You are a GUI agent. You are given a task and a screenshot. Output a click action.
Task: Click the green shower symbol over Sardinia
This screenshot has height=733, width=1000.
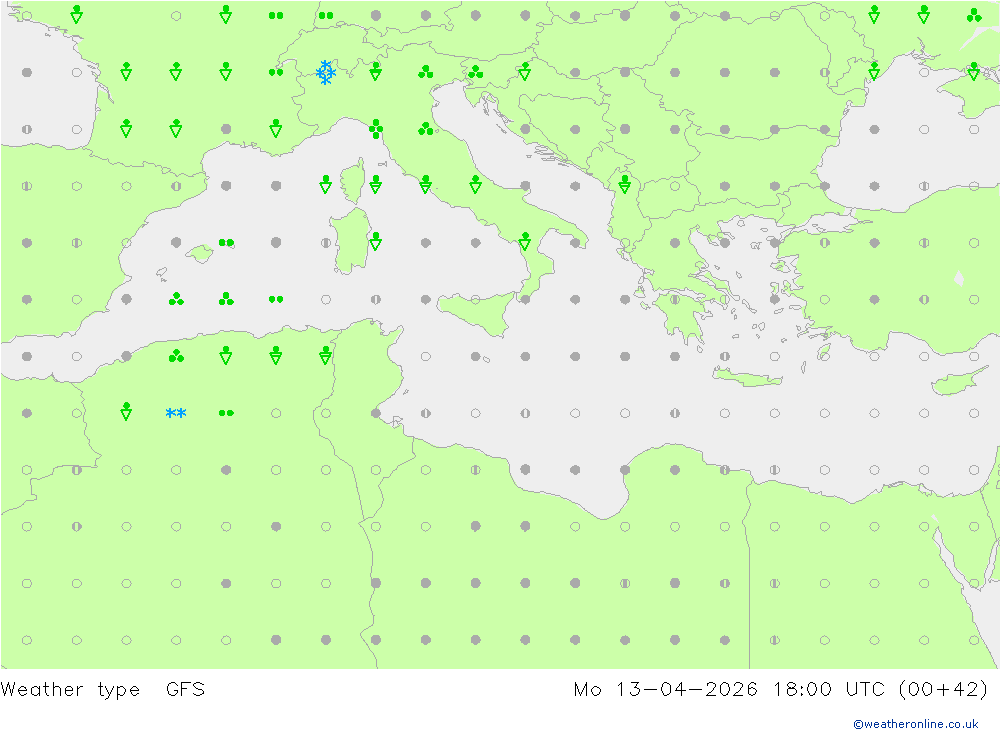[x=376, y=241]
